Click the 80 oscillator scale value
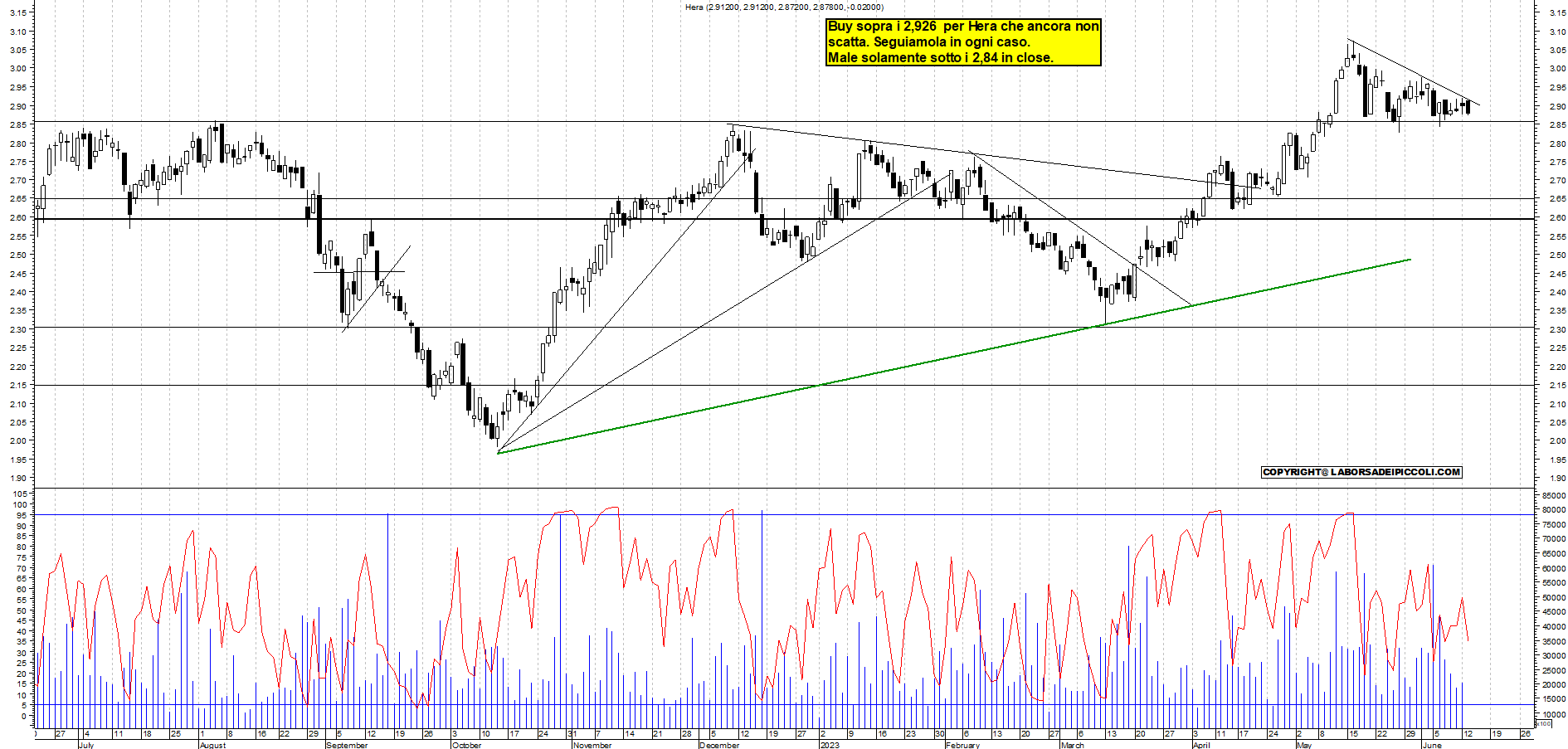 pyautogui.click(x=22, y=547)
